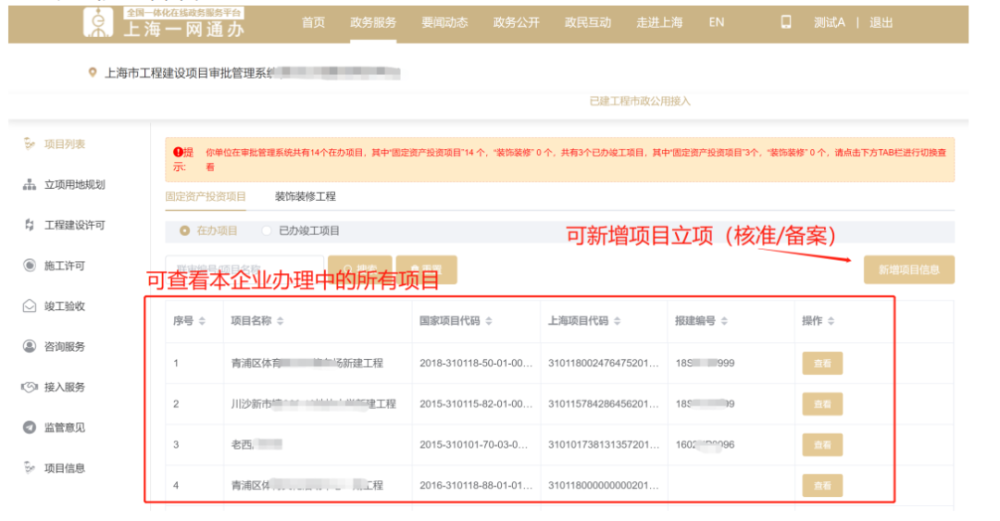Click 退出 to log out
Image resolution: width=1000 pixels, height=521 pixels.
(x=881, y=22)
